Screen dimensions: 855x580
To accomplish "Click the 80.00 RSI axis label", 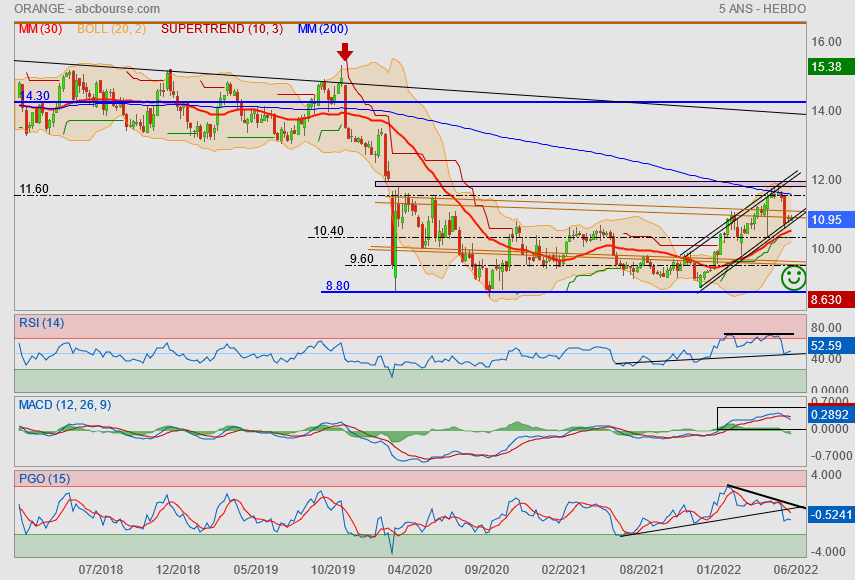I will click(x=827, y=328).
